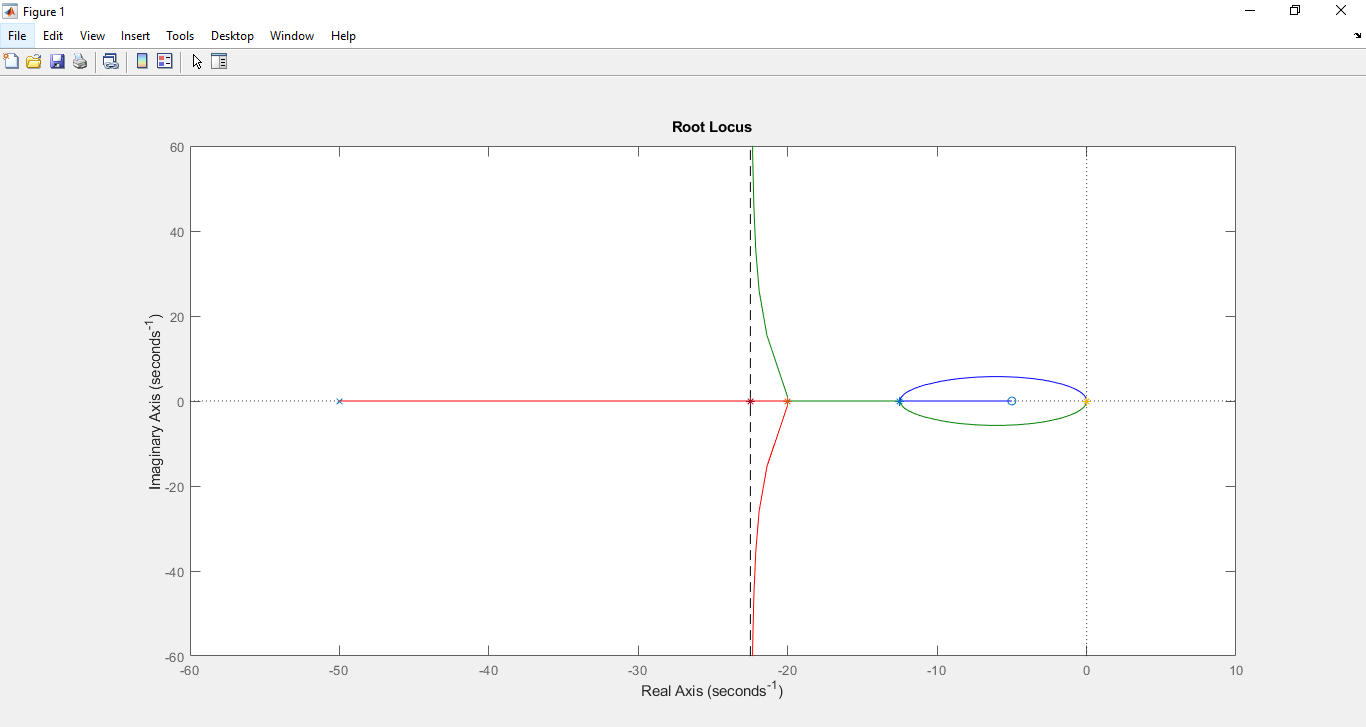Minimize the Figure 1 window
This screenshot has height=727, width=1366.
coord(1250,11)
